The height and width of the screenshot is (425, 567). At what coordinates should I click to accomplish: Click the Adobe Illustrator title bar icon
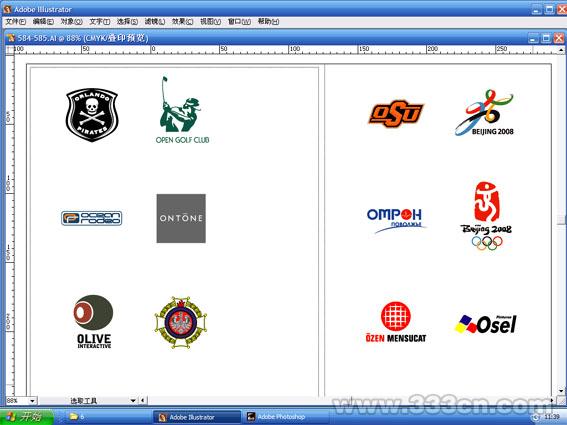tap(7, 9)
